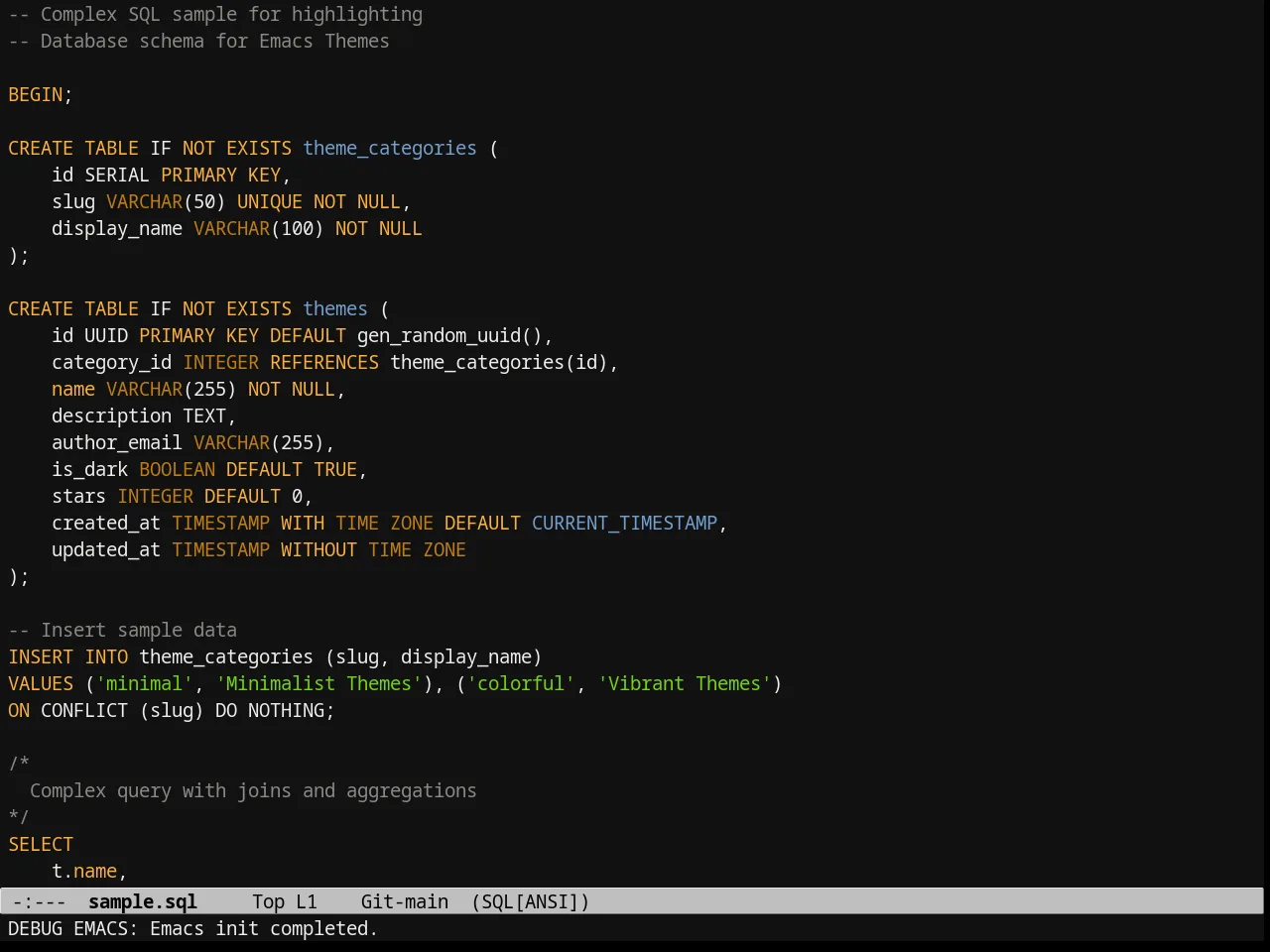
Task: Click the theme_categories table name in CREATE statement
Action: [390, 148]
